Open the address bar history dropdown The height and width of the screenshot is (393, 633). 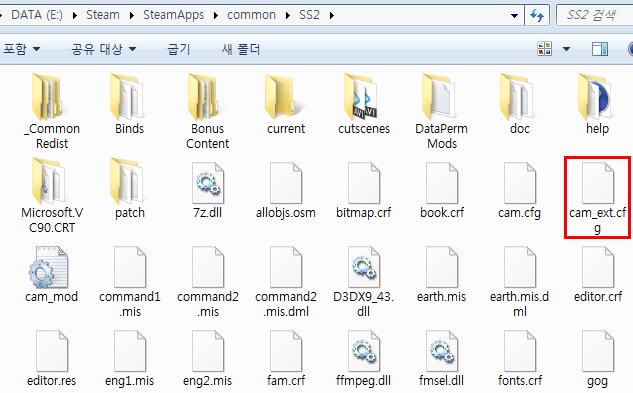coord(514,16)
